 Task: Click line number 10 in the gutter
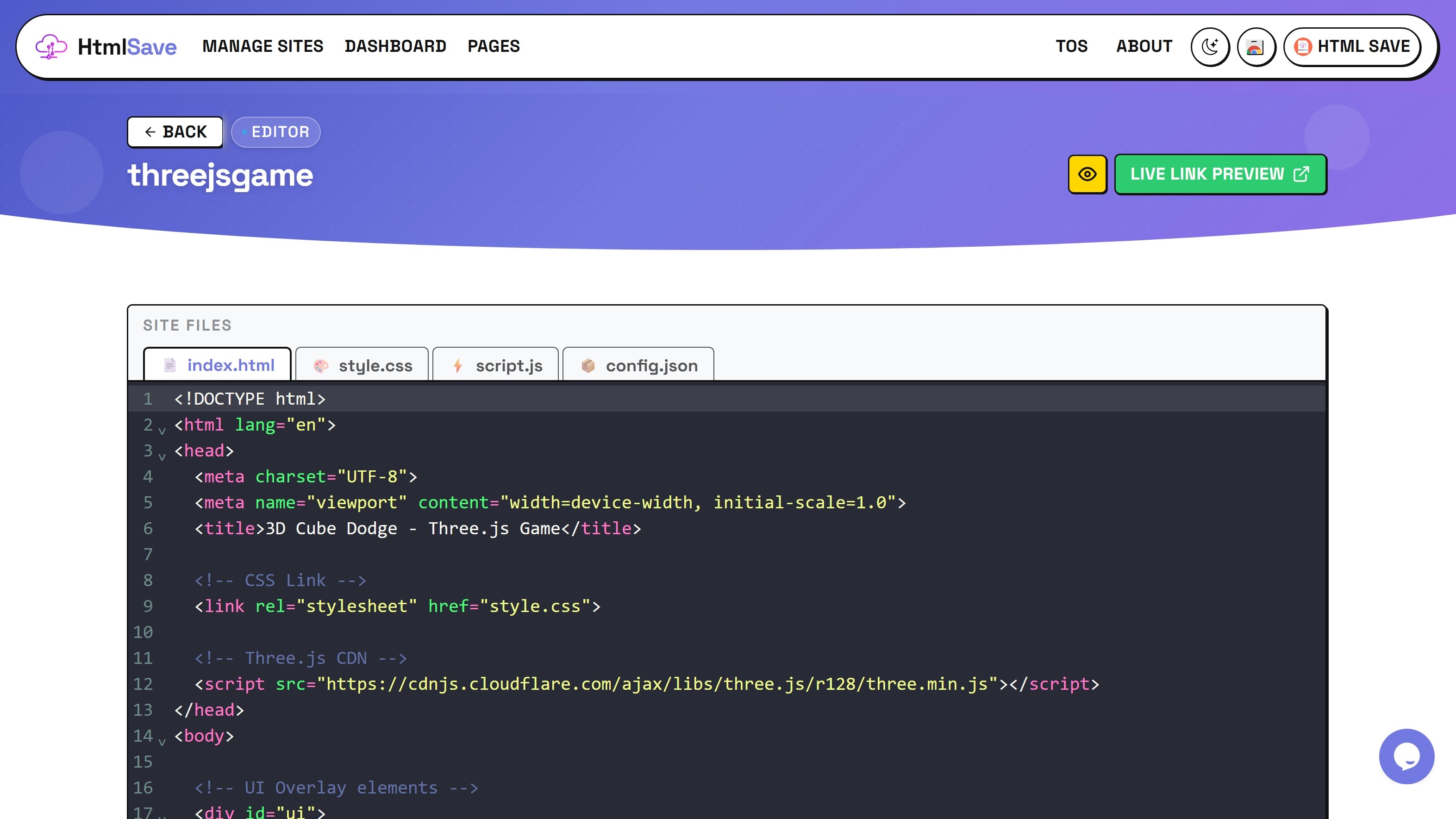(143, 632)
